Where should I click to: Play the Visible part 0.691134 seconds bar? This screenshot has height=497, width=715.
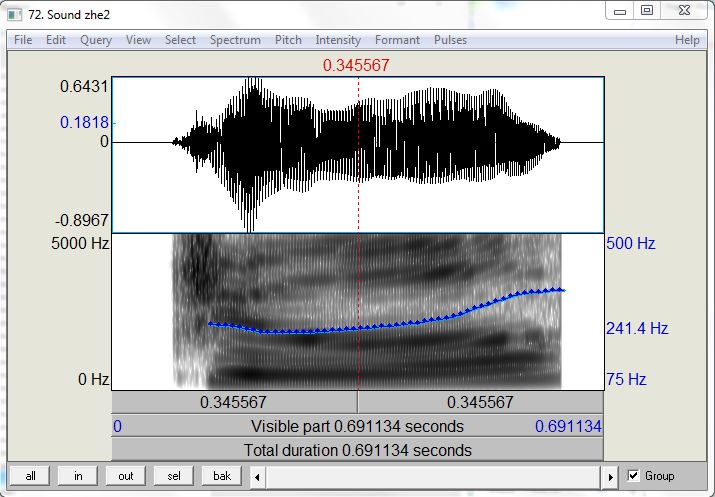pos(358,426)
